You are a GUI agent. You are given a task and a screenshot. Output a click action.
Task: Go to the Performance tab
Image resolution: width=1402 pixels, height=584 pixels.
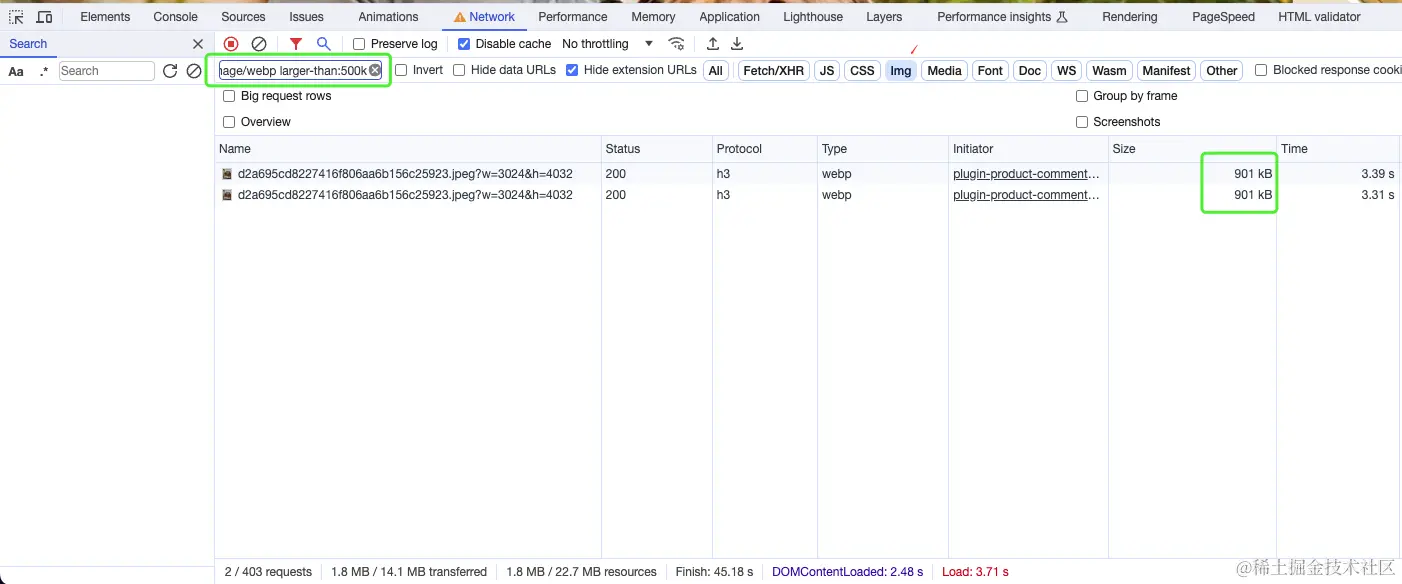pyautogui.click(x=573, y=17)
